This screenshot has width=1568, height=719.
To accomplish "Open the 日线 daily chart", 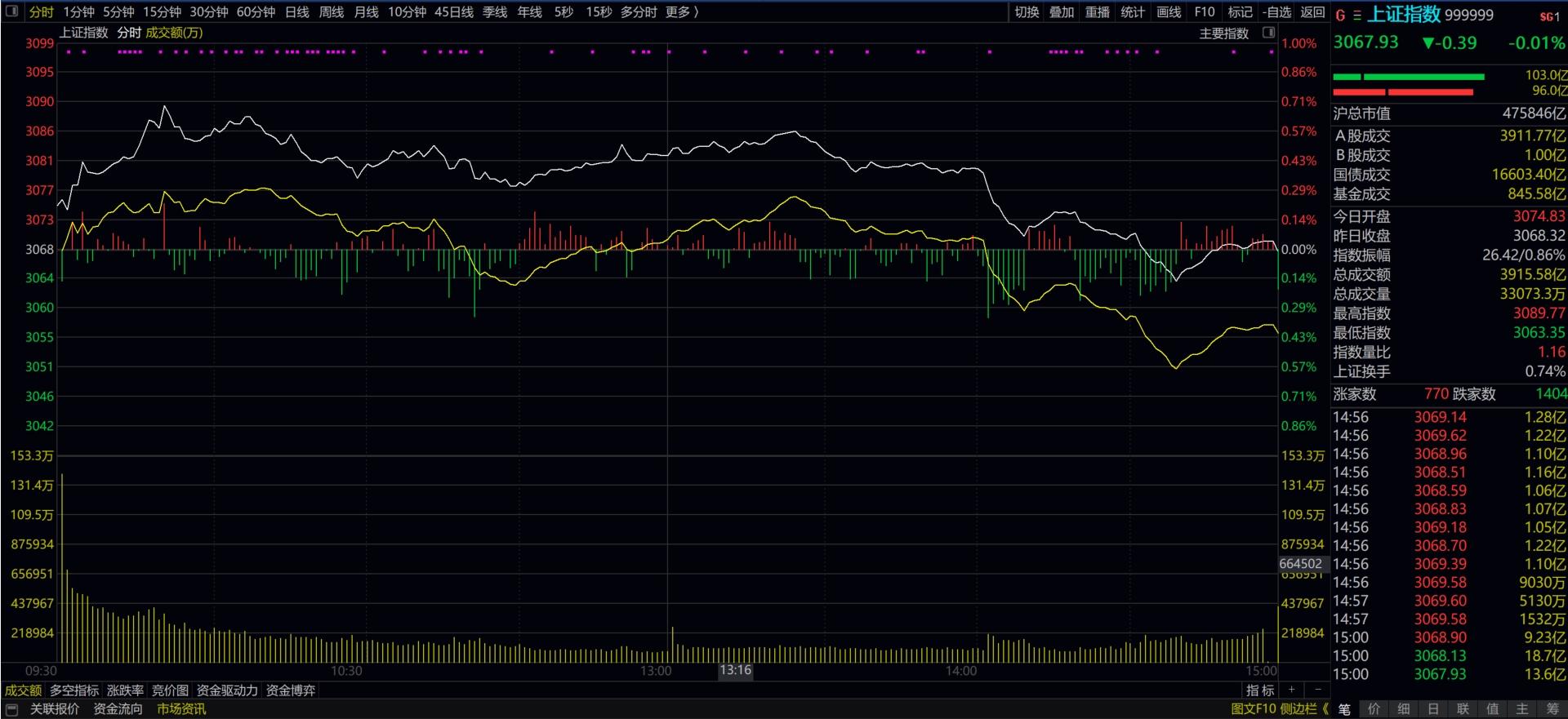I will tap(297, 11).
